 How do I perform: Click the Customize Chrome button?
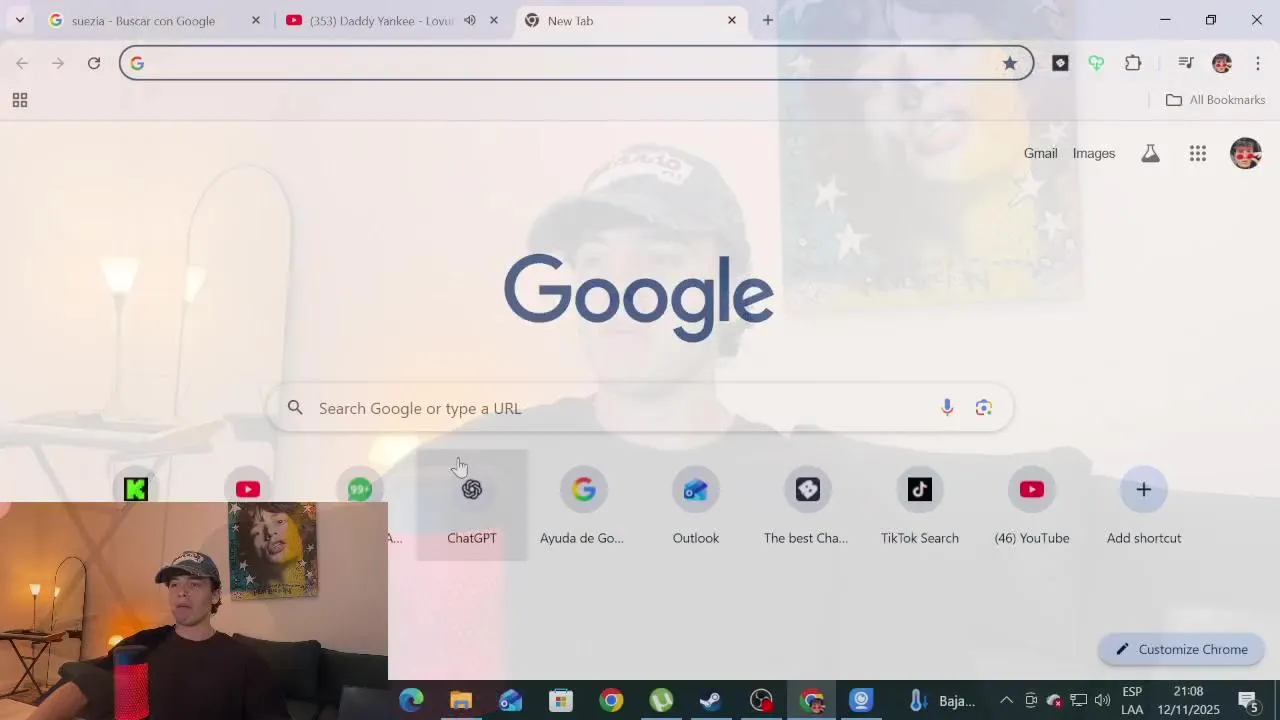[x=1181, y=649]
